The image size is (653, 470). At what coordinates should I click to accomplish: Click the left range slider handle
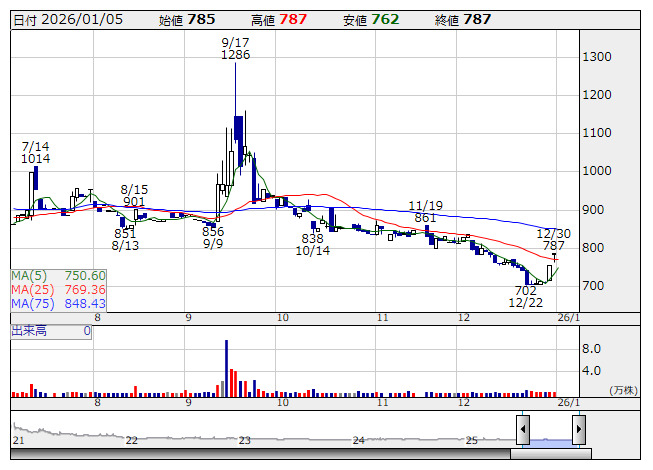(x=523, y=429)
